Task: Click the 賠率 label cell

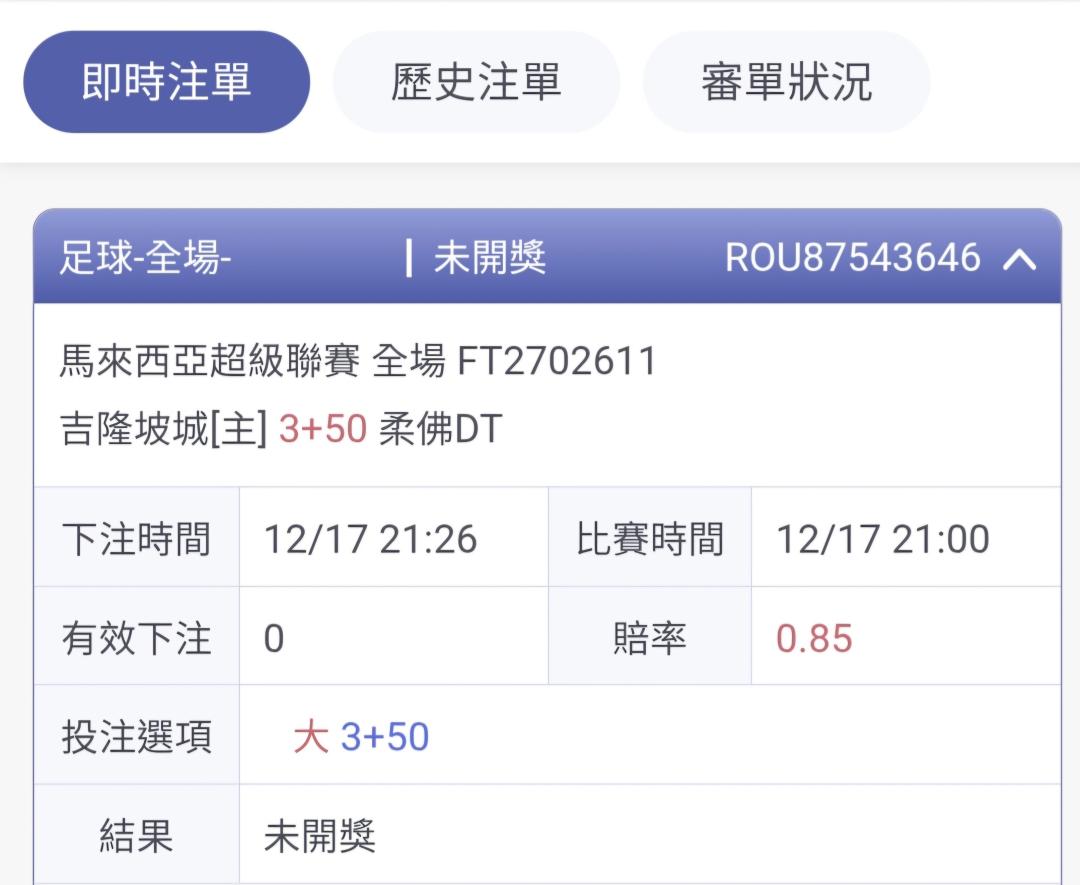Action: (x=650, y=638)
